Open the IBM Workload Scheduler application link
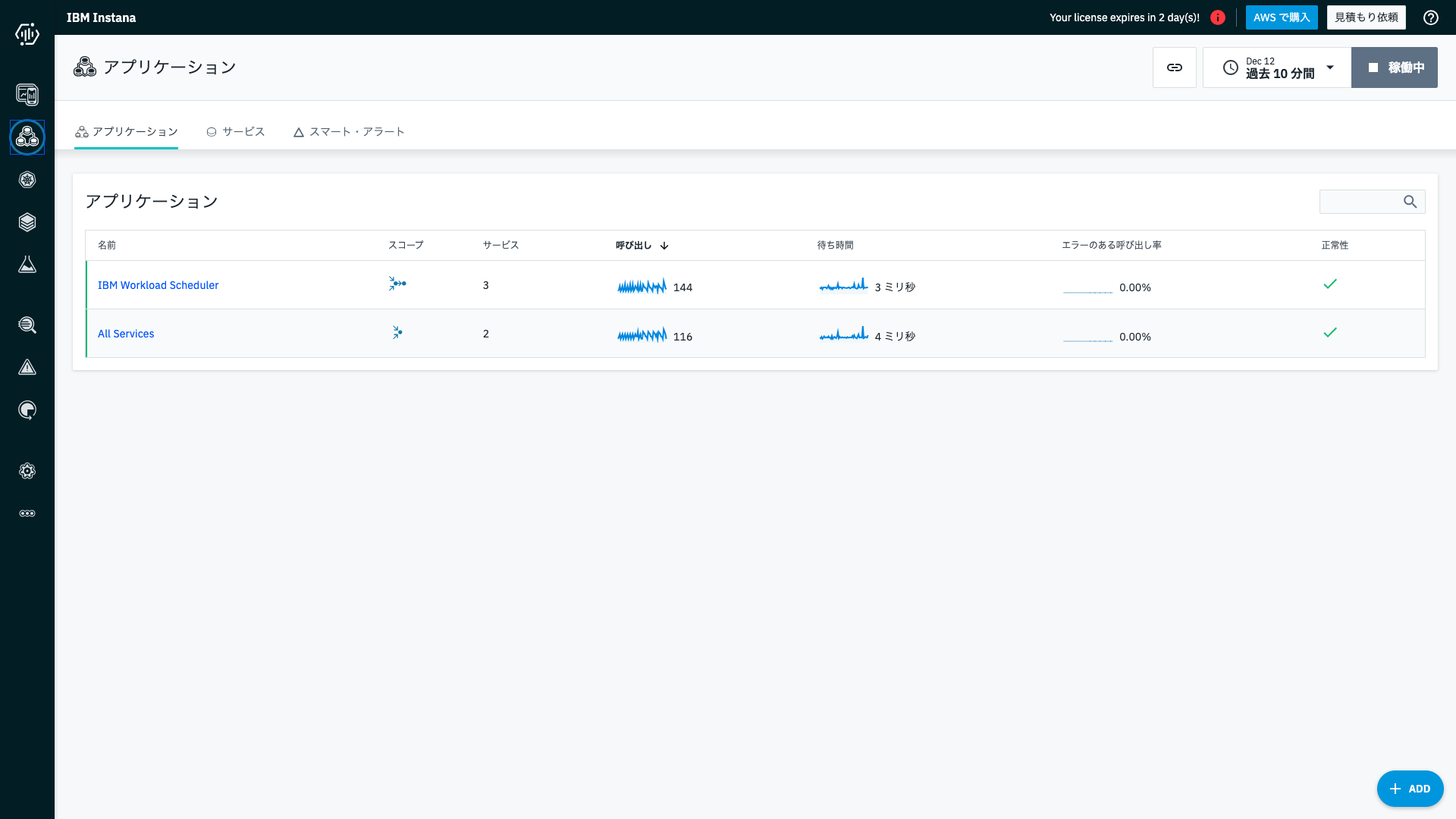 click(x=158, y=285)
